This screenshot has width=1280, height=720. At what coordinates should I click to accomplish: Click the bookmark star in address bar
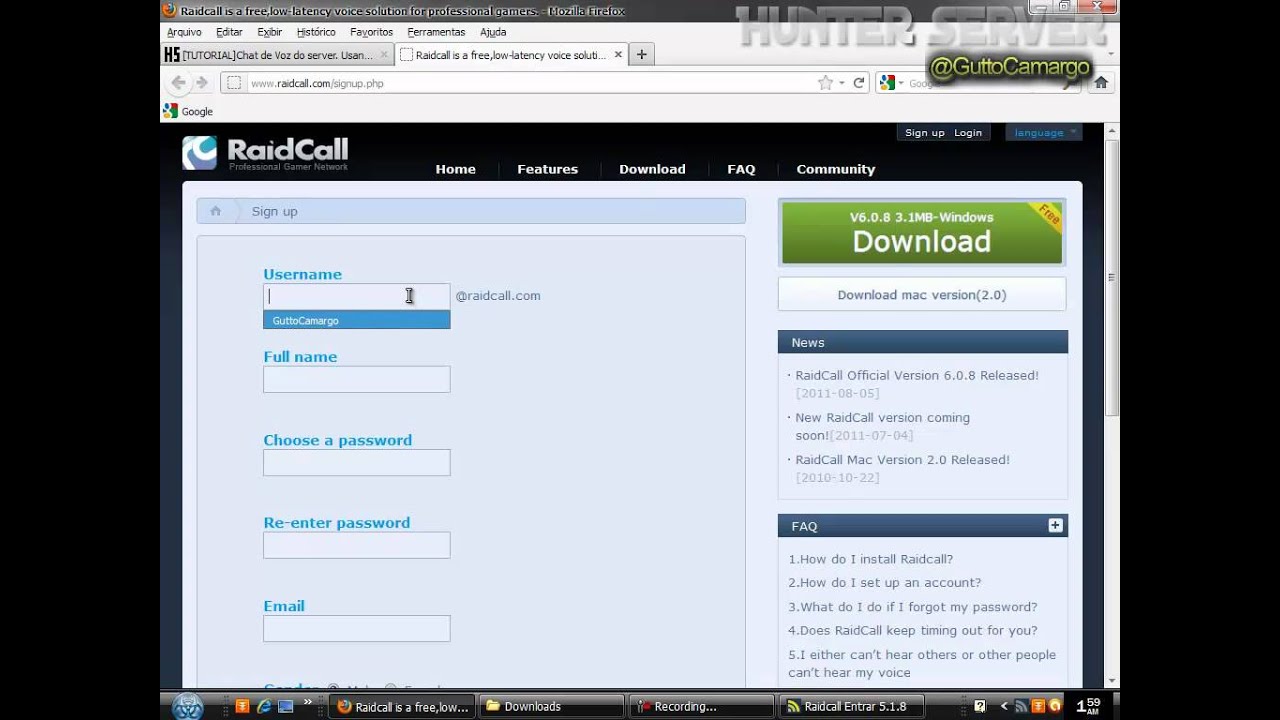(825, 83)
